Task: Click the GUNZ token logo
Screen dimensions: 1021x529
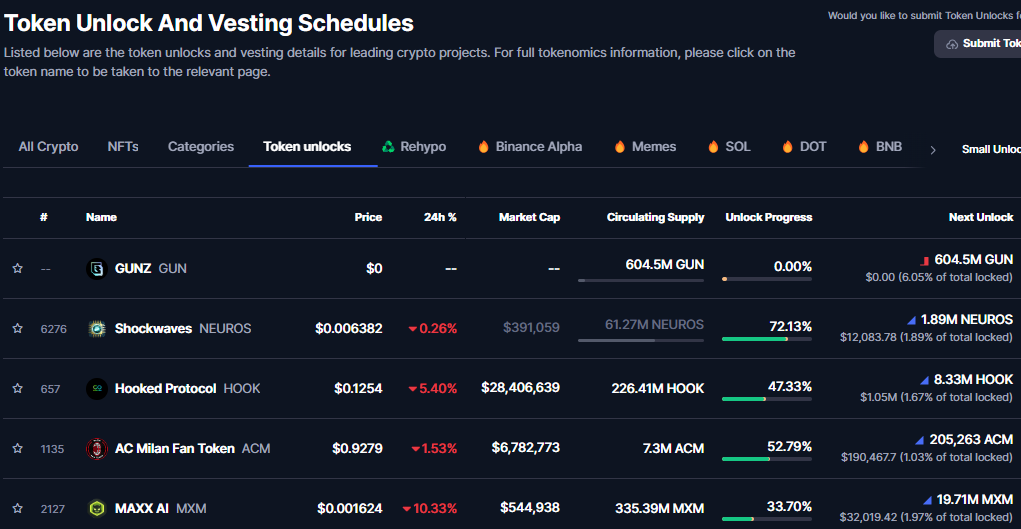Action: tap(97, 268)
